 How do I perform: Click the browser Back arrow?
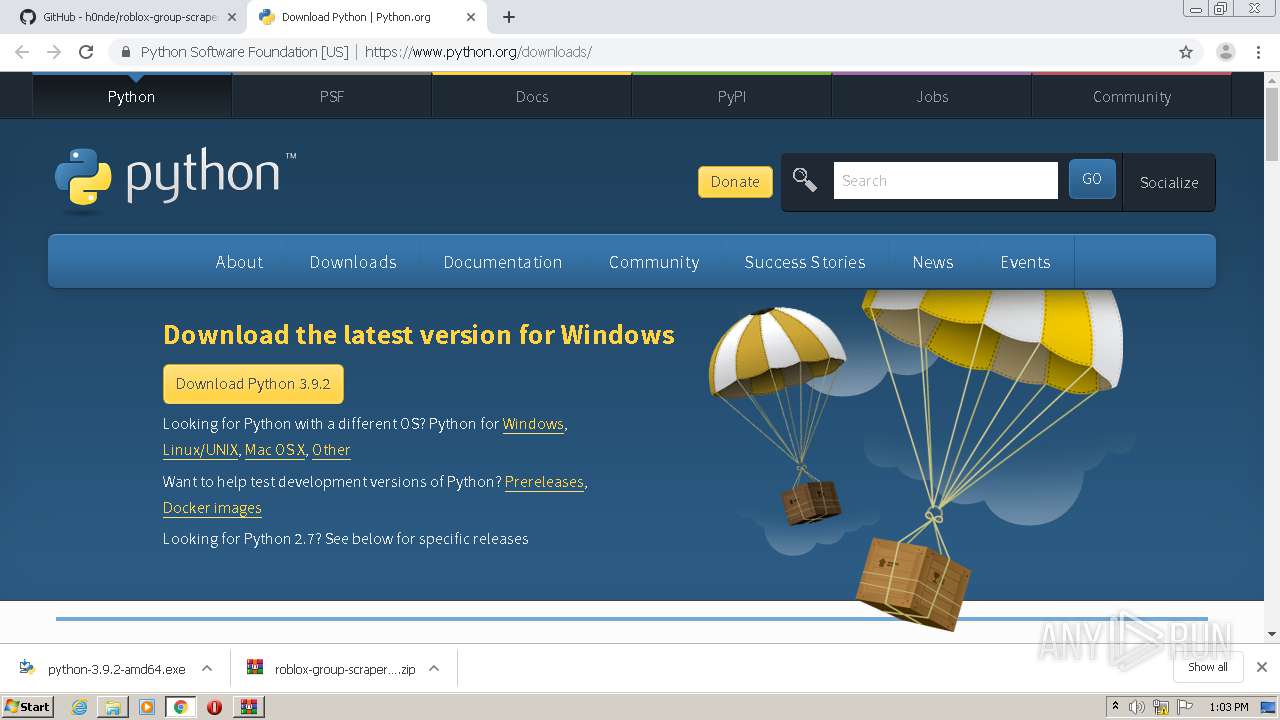click(22, 52)
